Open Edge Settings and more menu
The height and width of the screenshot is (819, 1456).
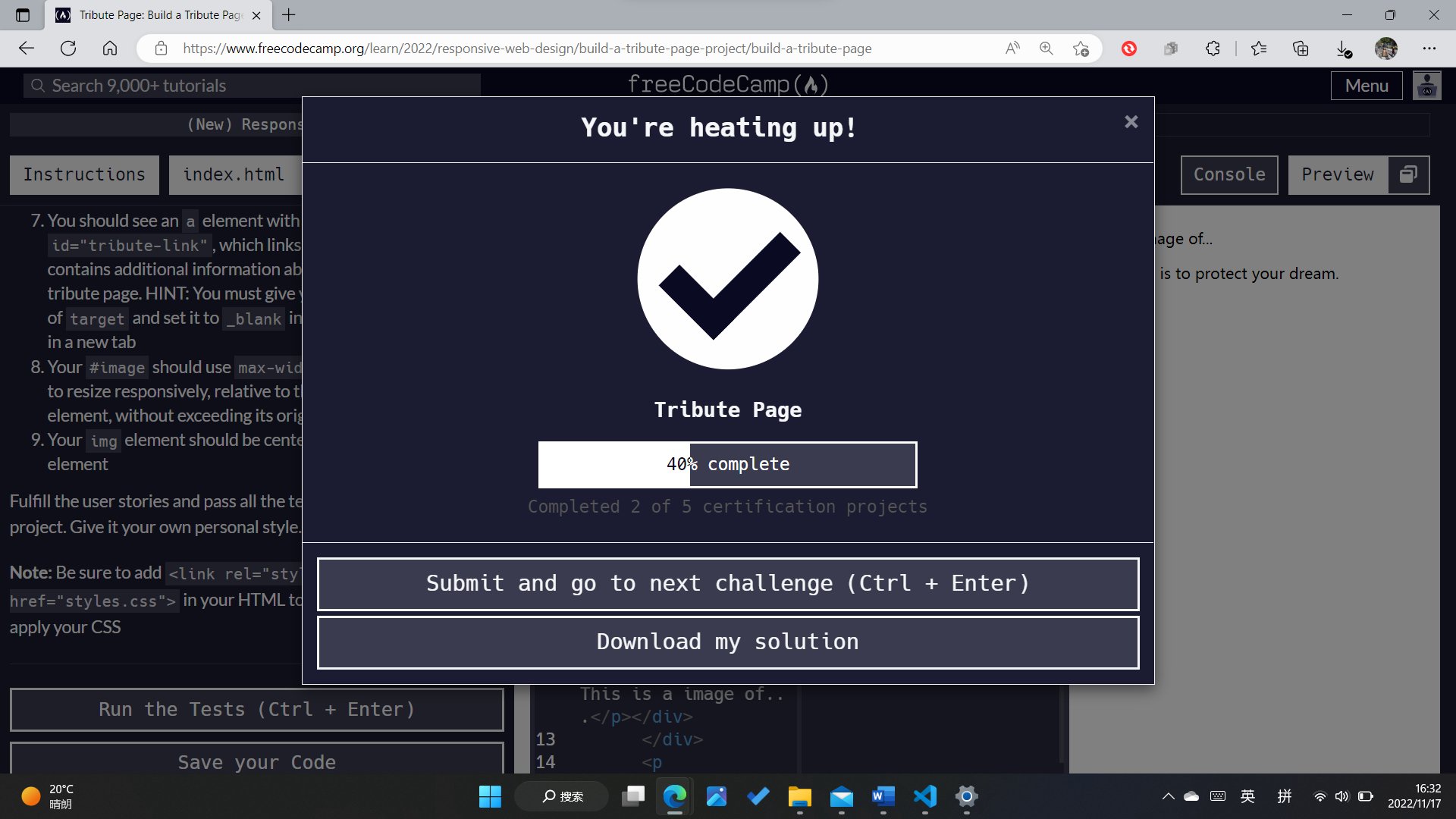1430,48
